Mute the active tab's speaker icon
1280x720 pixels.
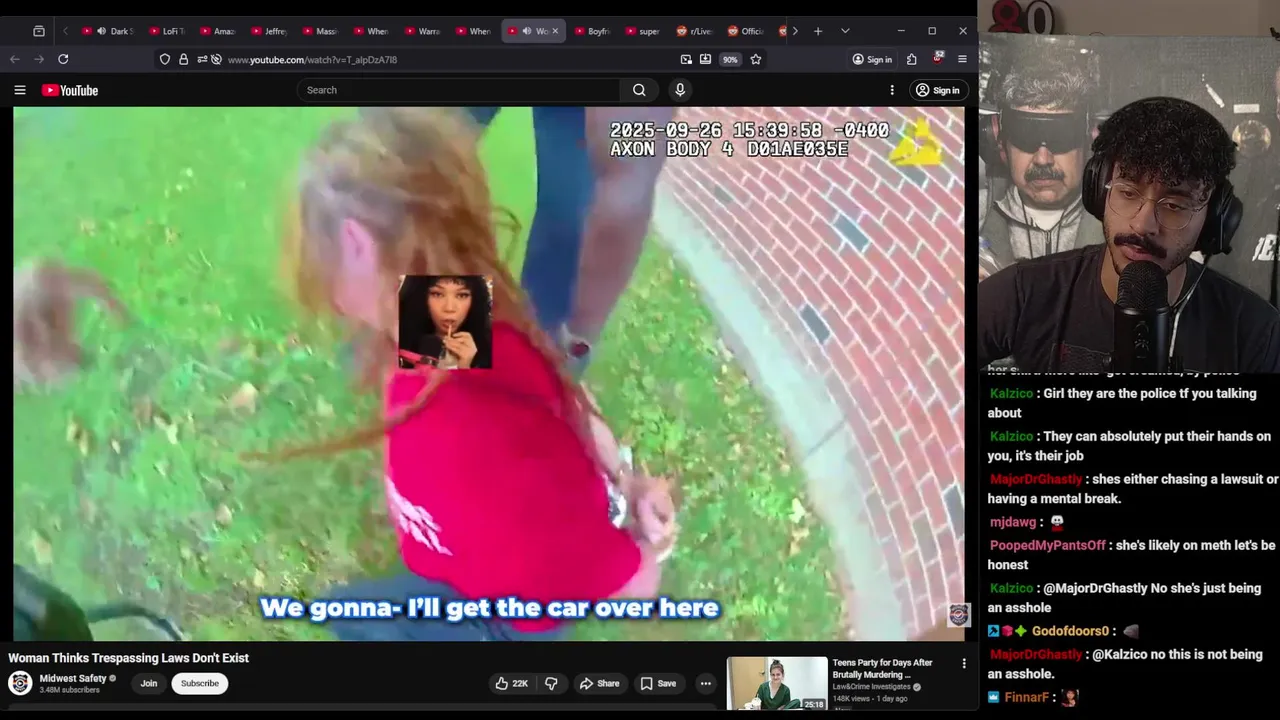pyautogui.click(x=526, y=31)
